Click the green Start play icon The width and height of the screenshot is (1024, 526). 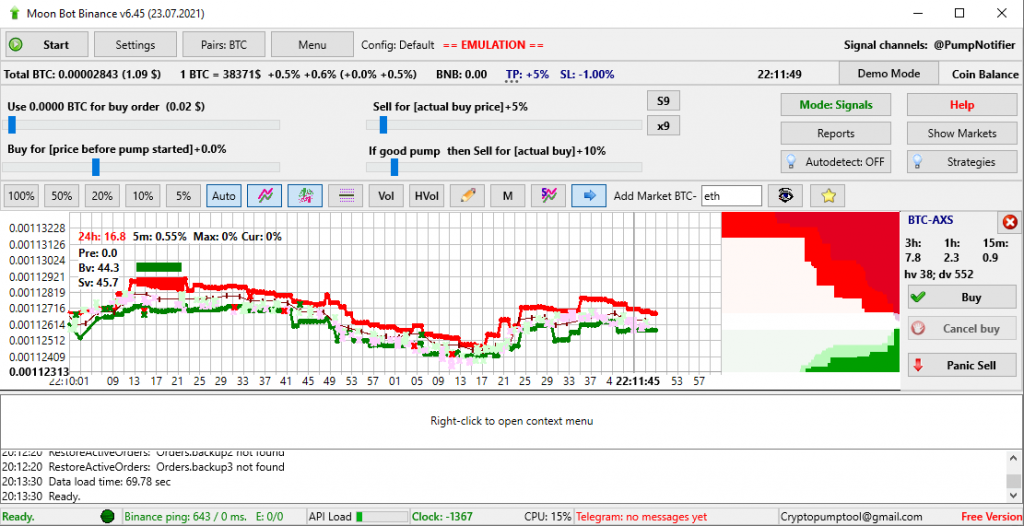tap(16, 45)
